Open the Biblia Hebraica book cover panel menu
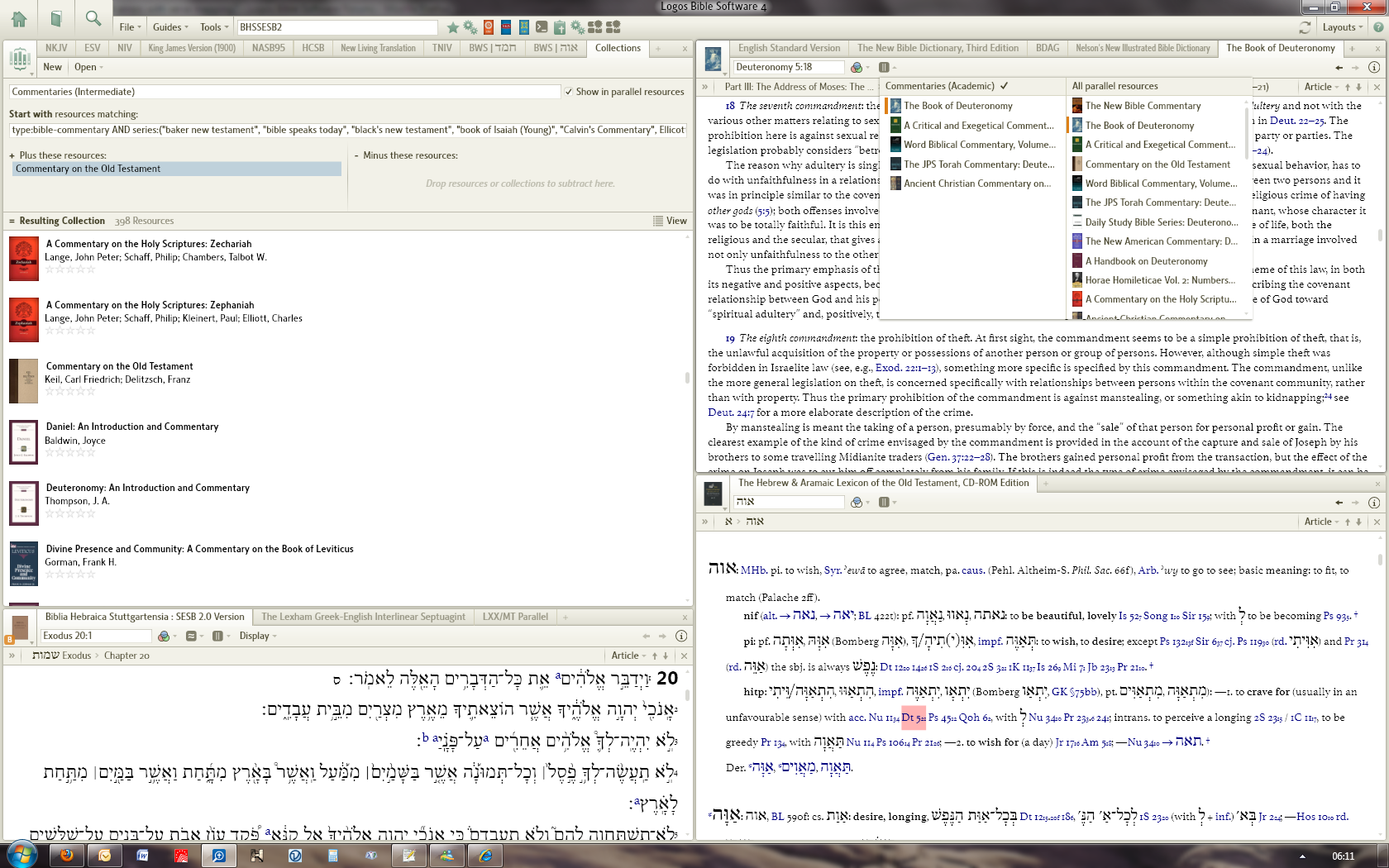Image resolution: width=1389 pixels, height=868 pixels. pos(20,629)
